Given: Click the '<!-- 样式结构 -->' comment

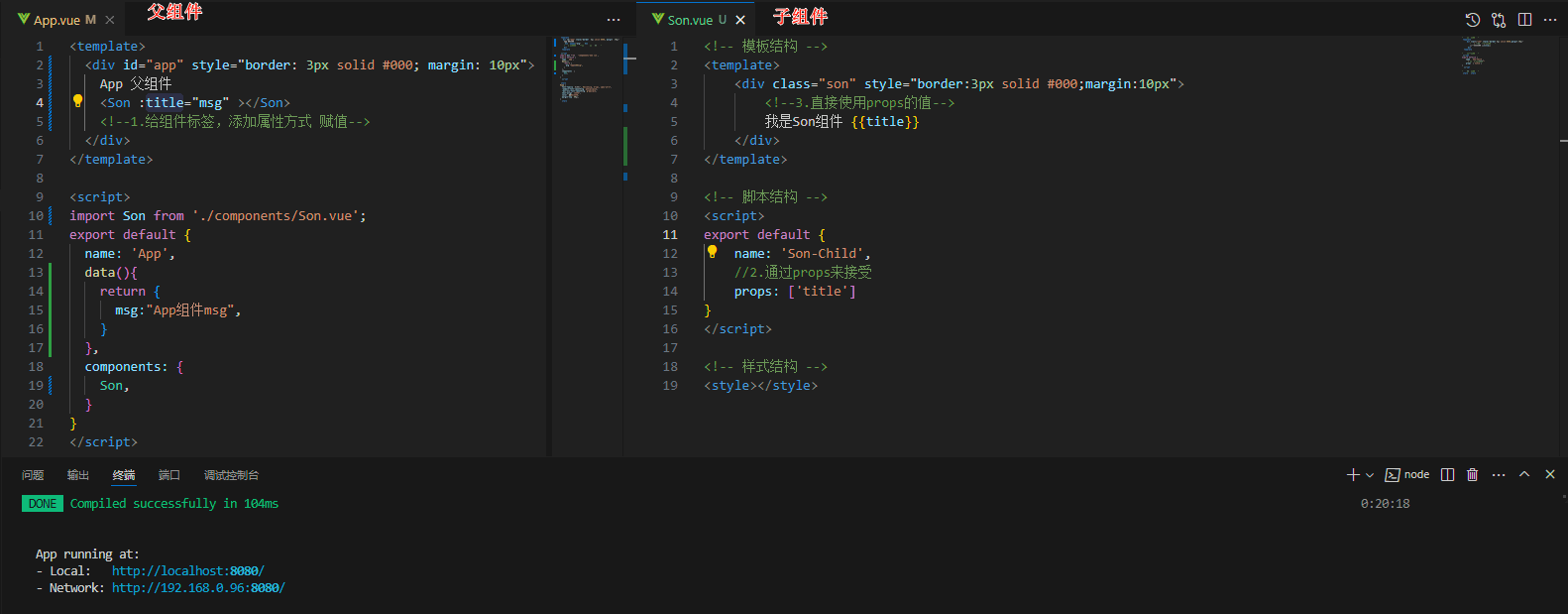Looking at the screenshot, I should (x=765, y=366).
